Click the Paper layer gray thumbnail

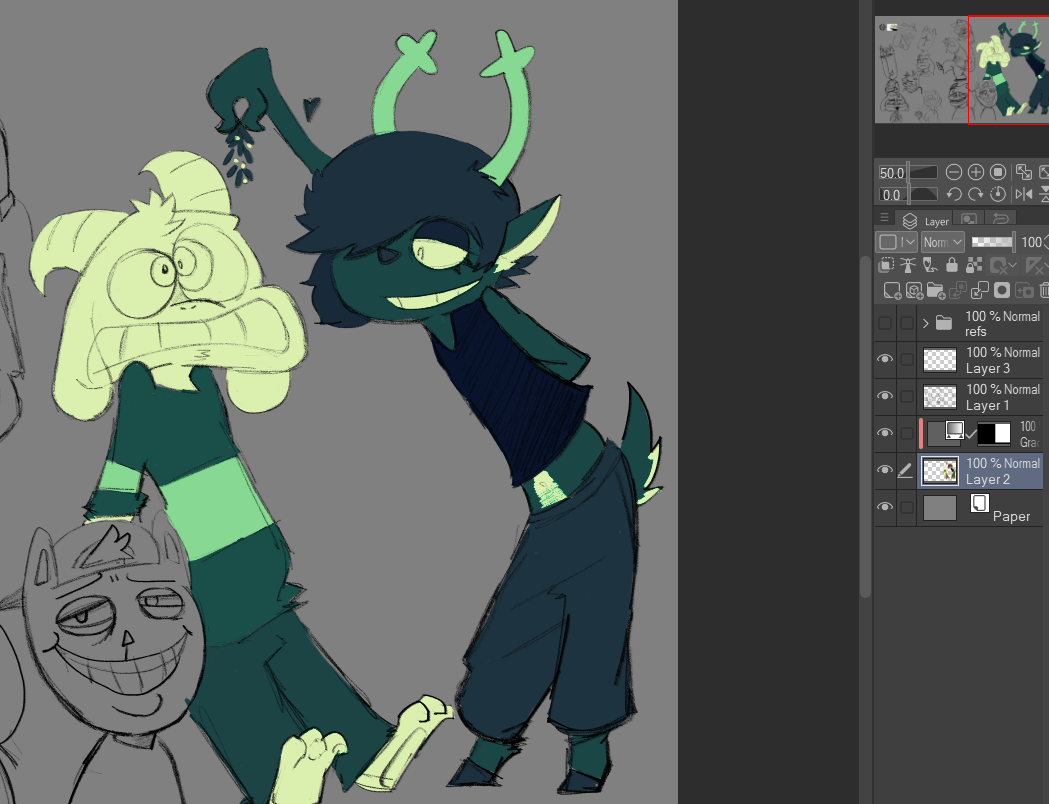pos(940,507)
